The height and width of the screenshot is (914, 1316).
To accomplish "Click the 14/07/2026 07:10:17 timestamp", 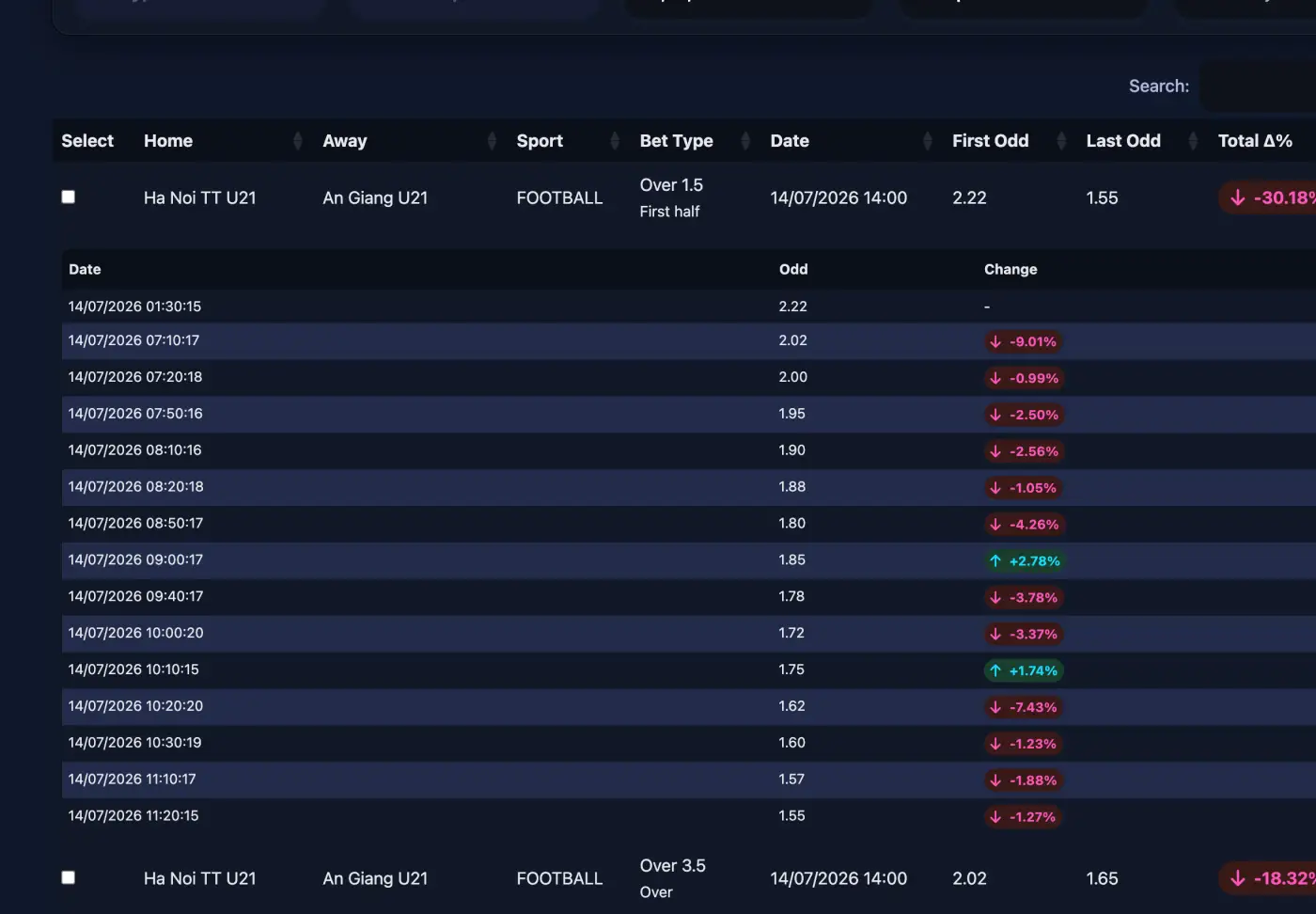I will click(133, 340).
